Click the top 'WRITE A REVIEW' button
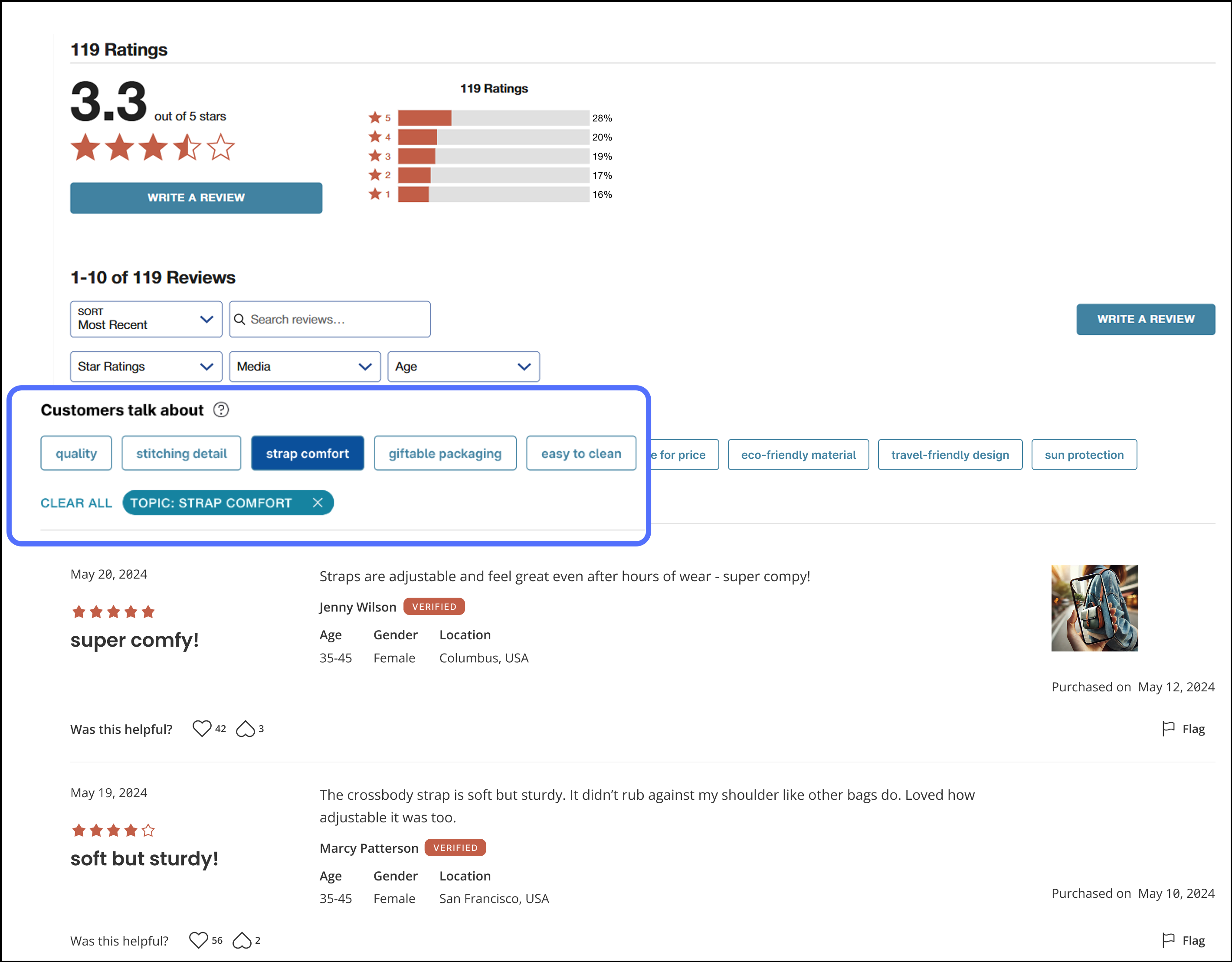 tap(196, 198)
